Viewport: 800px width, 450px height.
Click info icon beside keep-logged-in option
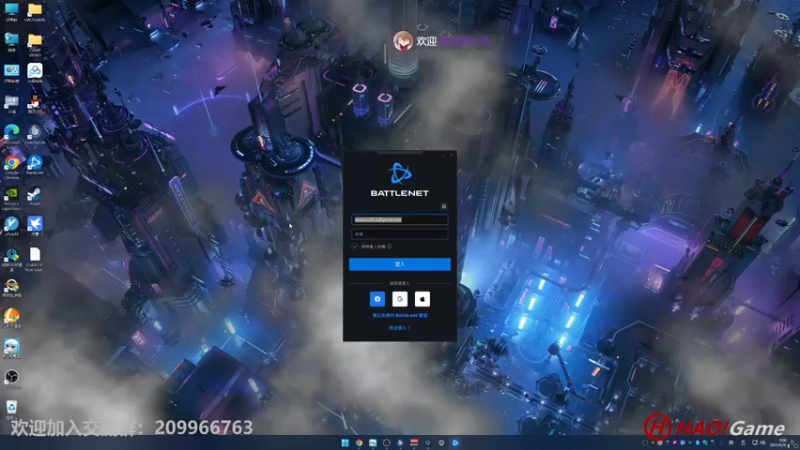pos(390,246)
